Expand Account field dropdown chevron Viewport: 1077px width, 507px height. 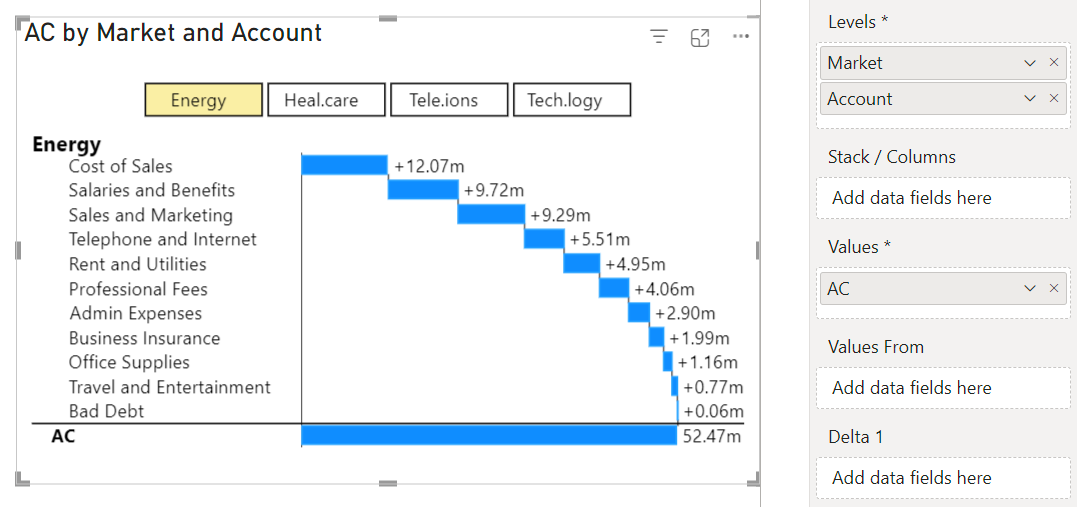pyautogui.click(x=1031, y=99)
